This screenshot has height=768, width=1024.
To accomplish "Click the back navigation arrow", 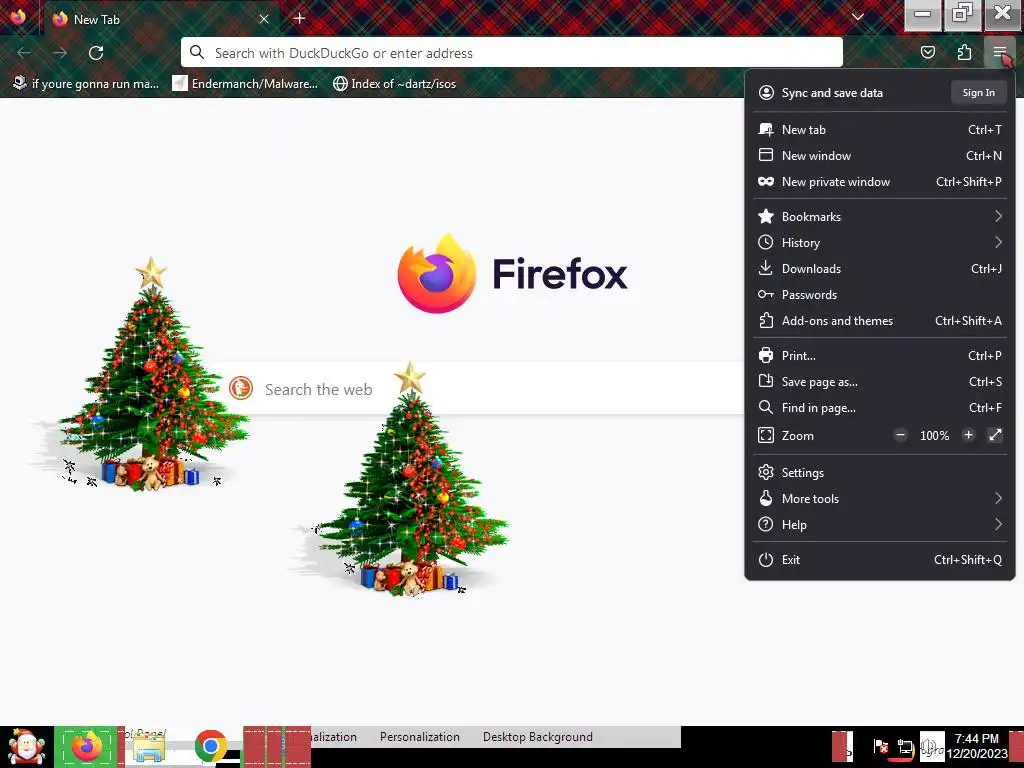I will 24,53.
